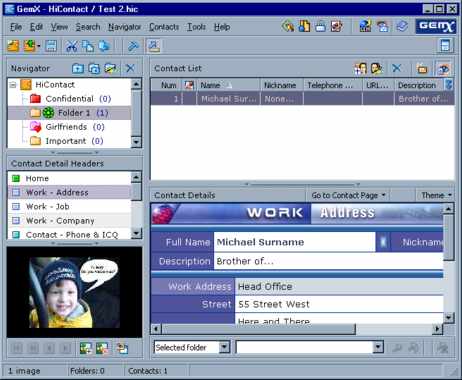Viewport: 462px width, 380px height.
Task: Click the Full Name field containing Michael Surname
Action: coord(295,242)
